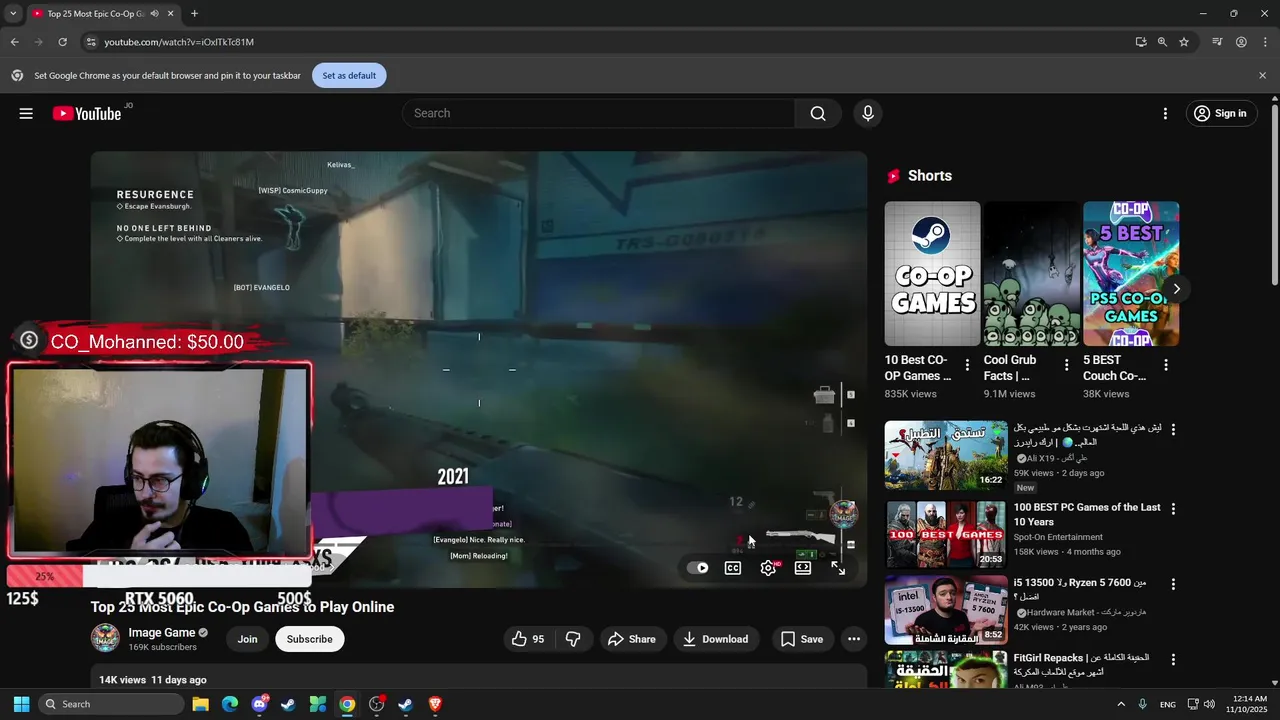Viewport: 1280px width, 720px height.
Task: Share the video
Action: pos(632,639)
